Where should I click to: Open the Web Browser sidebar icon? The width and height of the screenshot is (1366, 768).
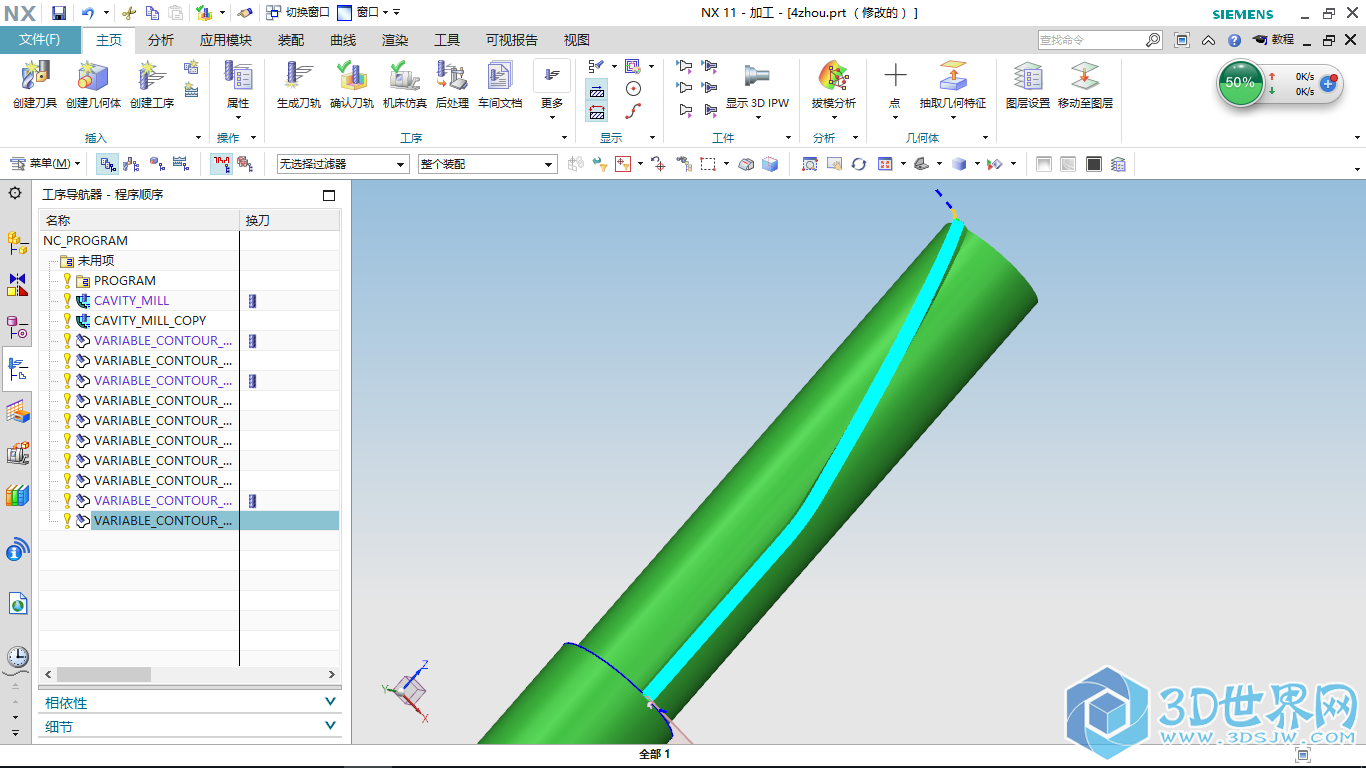17,603
